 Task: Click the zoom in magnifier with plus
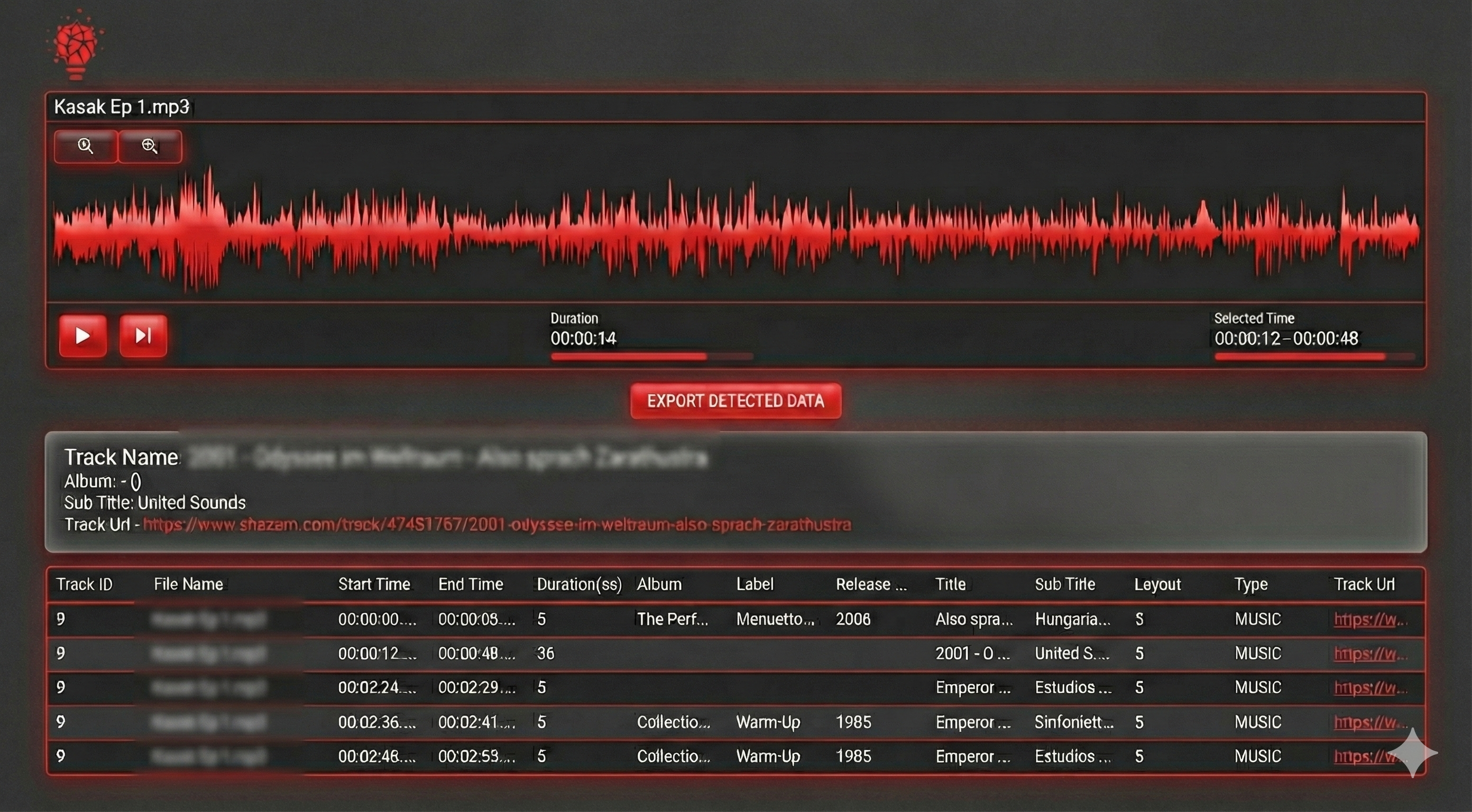tap(150, 146)
